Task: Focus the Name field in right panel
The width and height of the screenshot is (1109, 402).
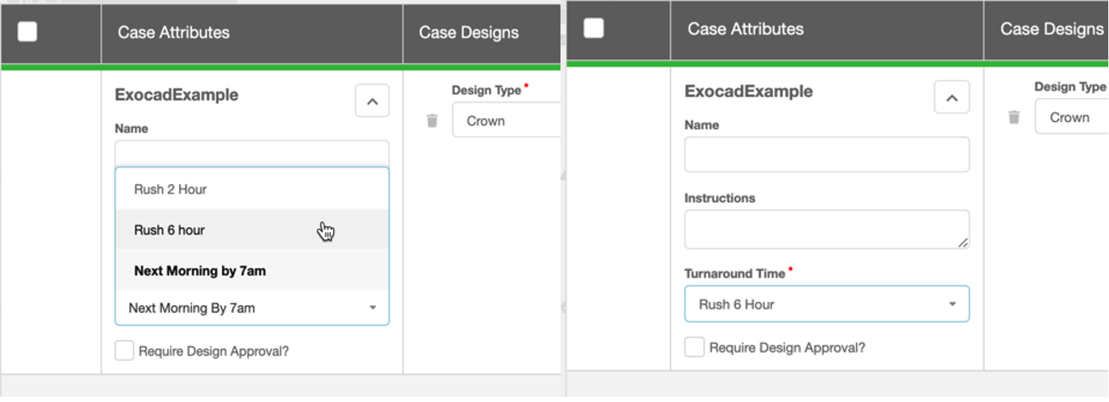Action: pos(827,154)
